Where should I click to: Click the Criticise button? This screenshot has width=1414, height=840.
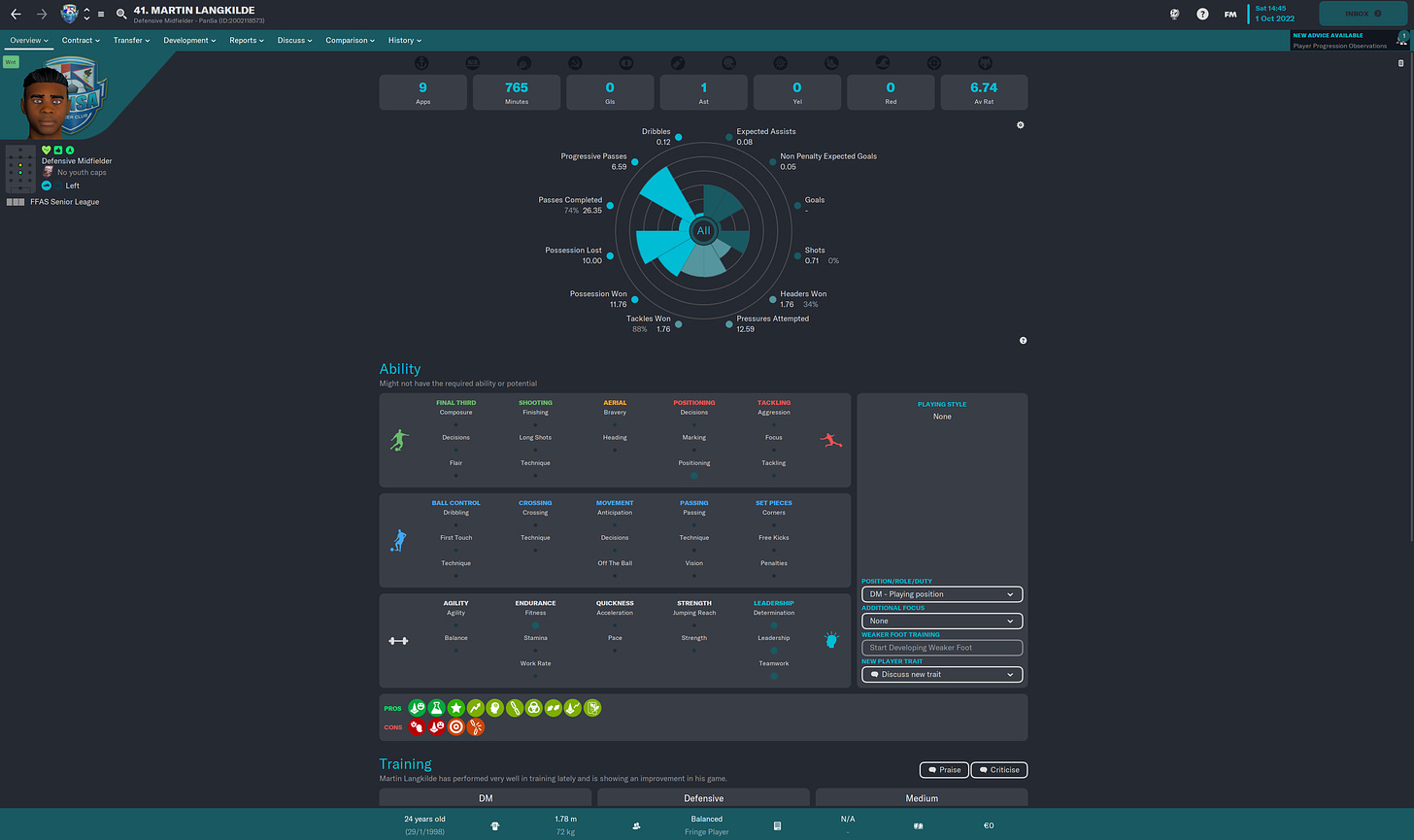(999, 770)
